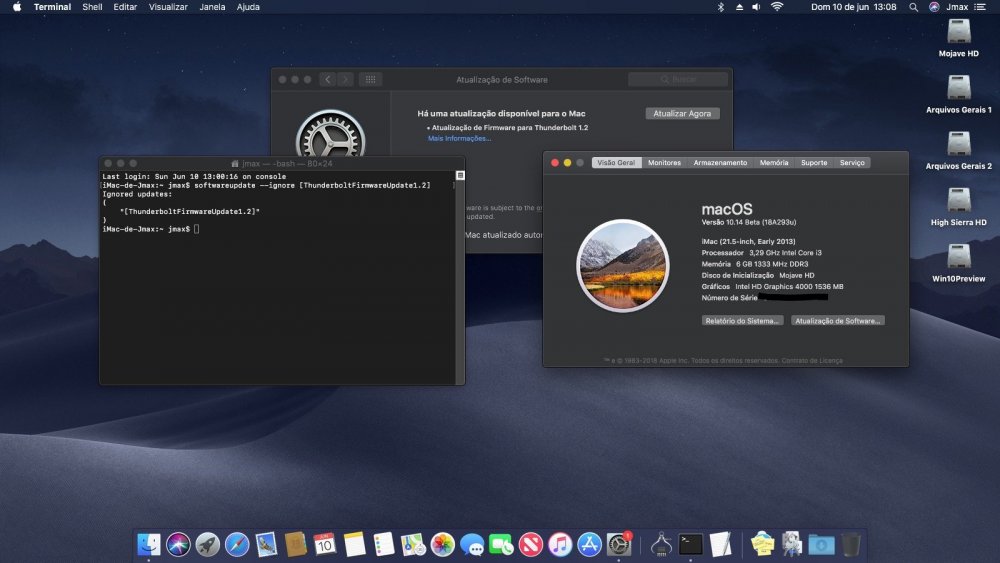1000x563 pixels.
Task: Go back in Atualização de Software window
Action: point(328,80)
